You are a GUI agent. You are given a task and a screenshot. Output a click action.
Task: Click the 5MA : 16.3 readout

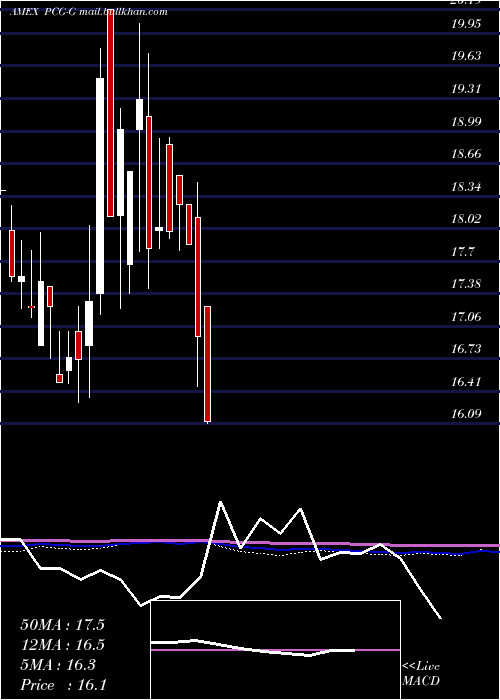pos(58,665)
